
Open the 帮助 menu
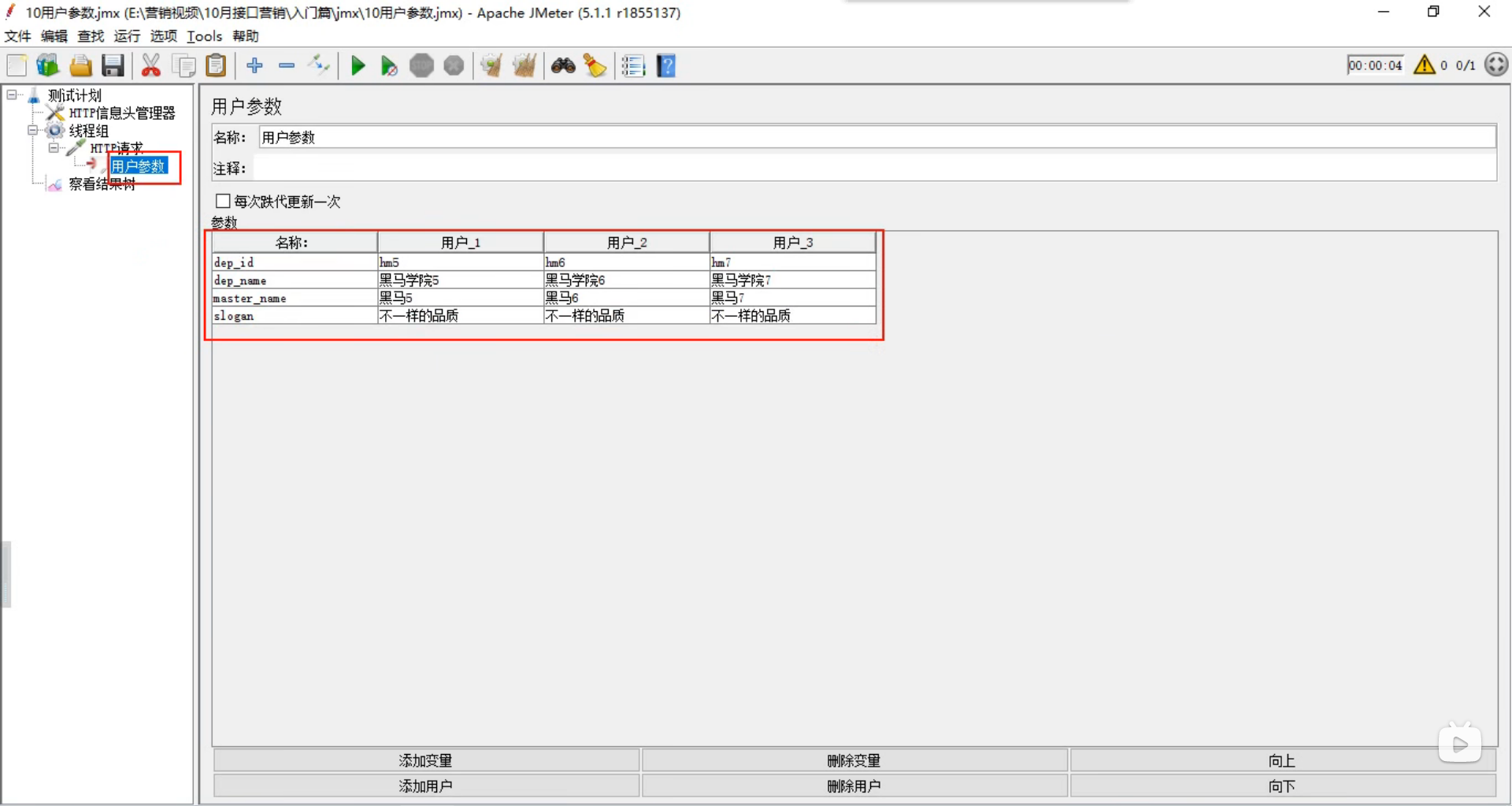pos(246,36)
